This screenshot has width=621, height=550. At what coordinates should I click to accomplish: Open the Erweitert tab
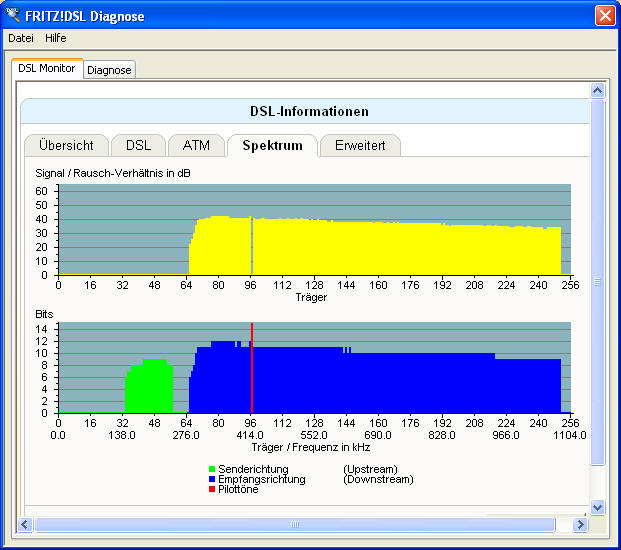click(360, 145)
